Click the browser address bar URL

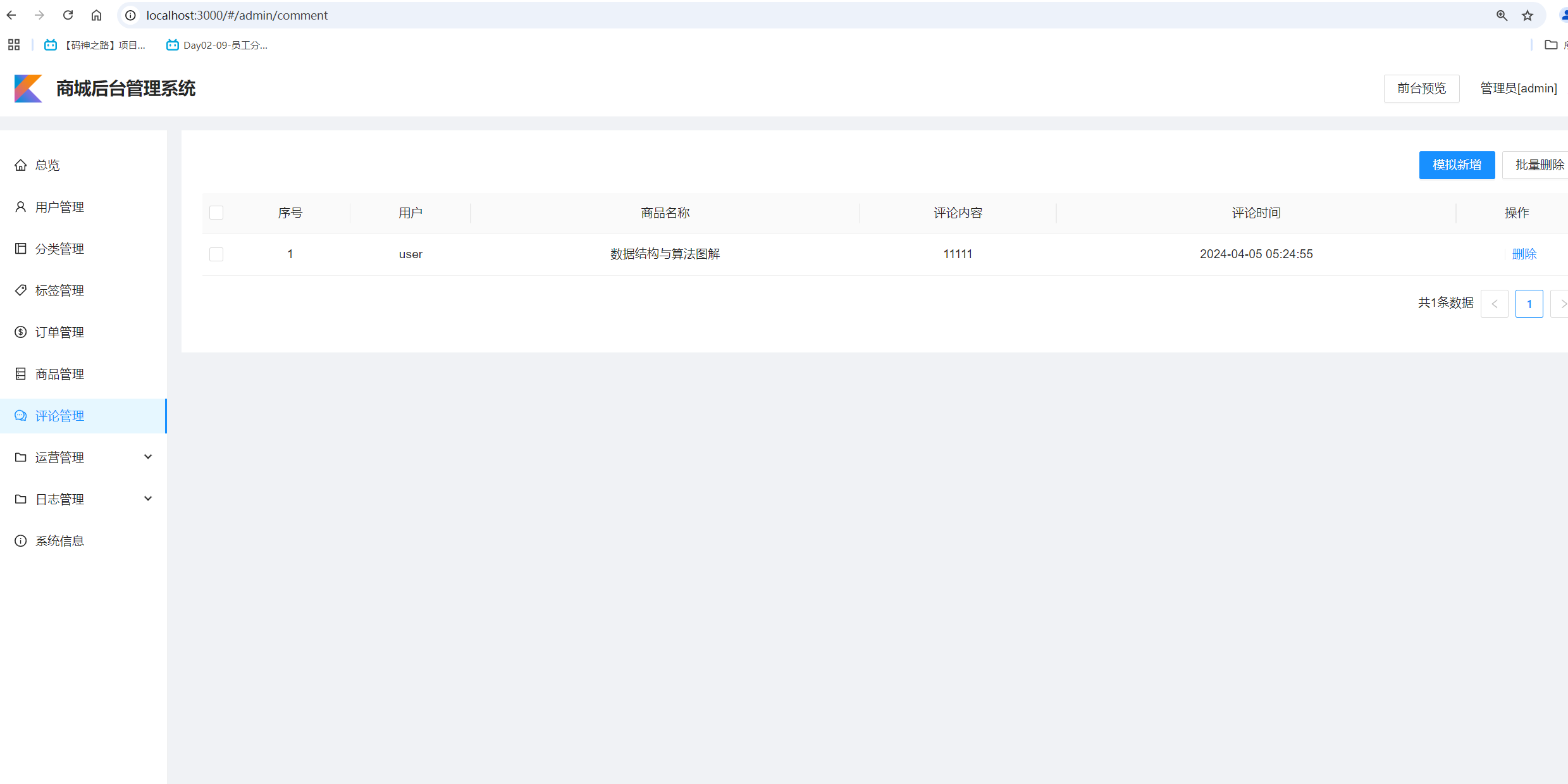pyautogui.click(x=237, y=15)
